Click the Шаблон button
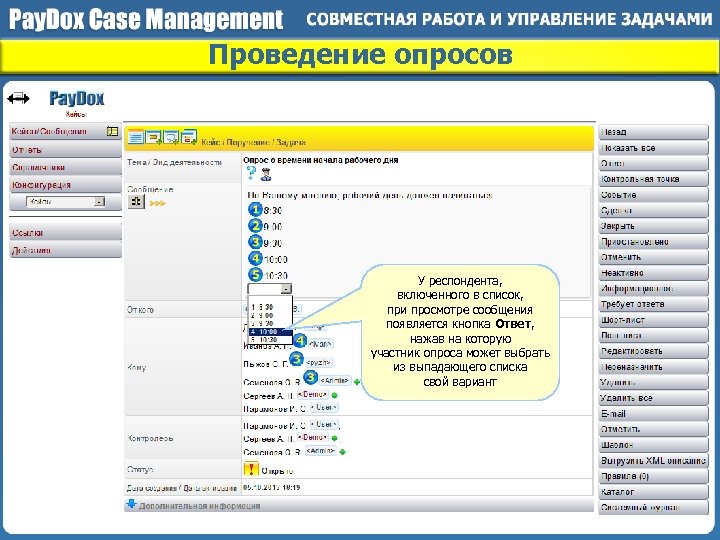720x540 pixels. click(653, 445)
